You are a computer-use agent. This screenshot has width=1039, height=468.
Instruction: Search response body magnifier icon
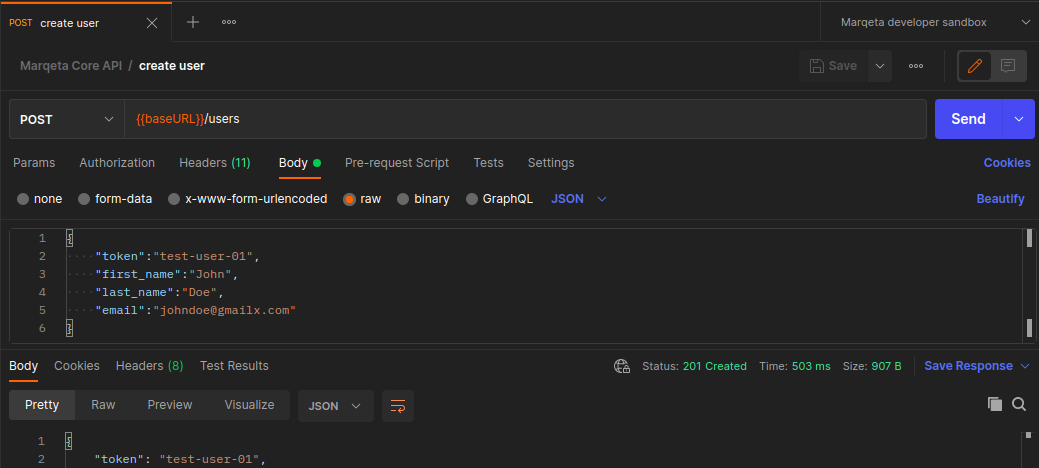pyautogui.click(x=1019, y=404)
